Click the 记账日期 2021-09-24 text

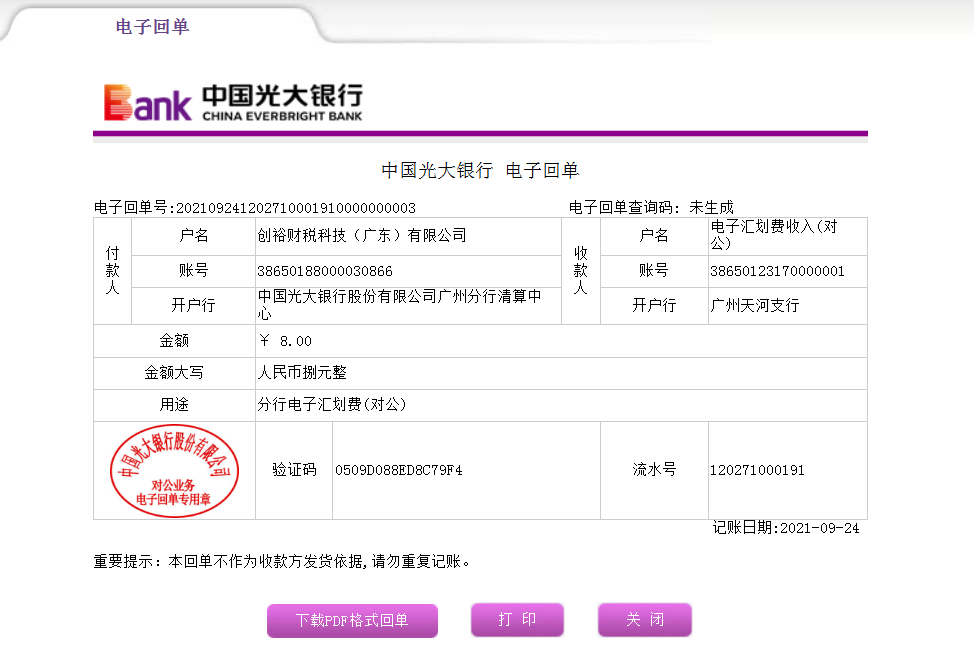coord(786,528)
